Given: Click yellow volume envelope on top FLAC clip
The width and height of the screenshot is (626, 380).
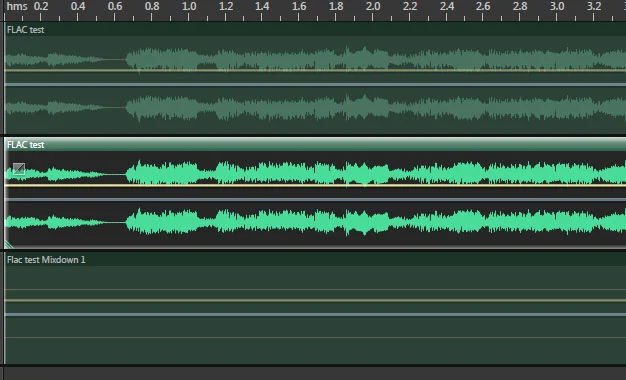Looking at the screenshot, I should (315, 71).
